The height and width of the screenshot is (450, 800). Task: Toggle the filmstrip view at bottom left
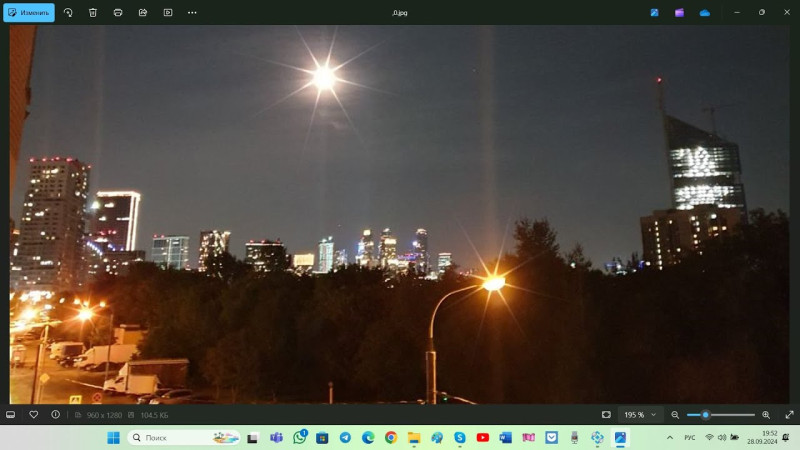[11, 414]
